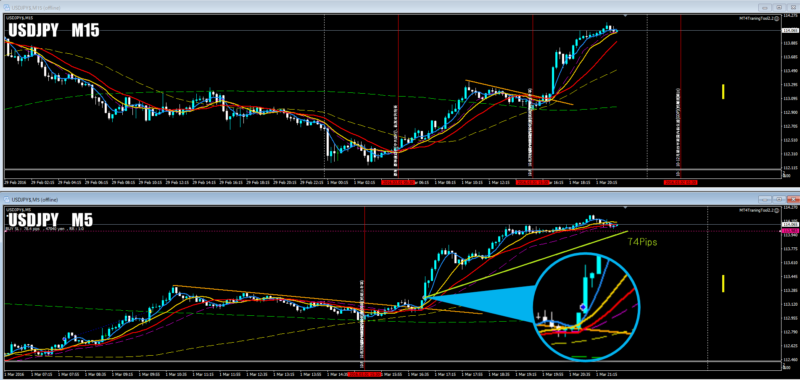Minimize the upper USDJPY M15 chart window
The image size is (800, 380).
765,8
